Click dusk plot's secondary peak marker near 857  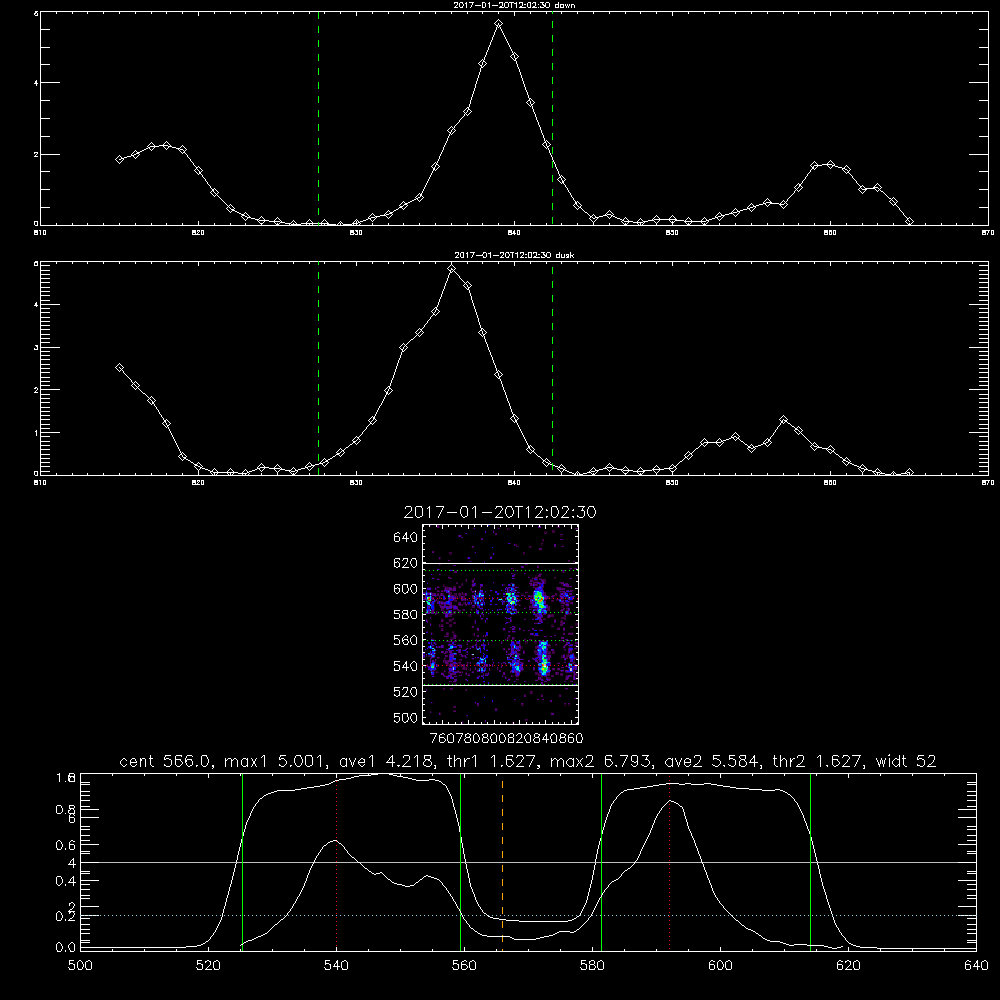coord(784,420)
